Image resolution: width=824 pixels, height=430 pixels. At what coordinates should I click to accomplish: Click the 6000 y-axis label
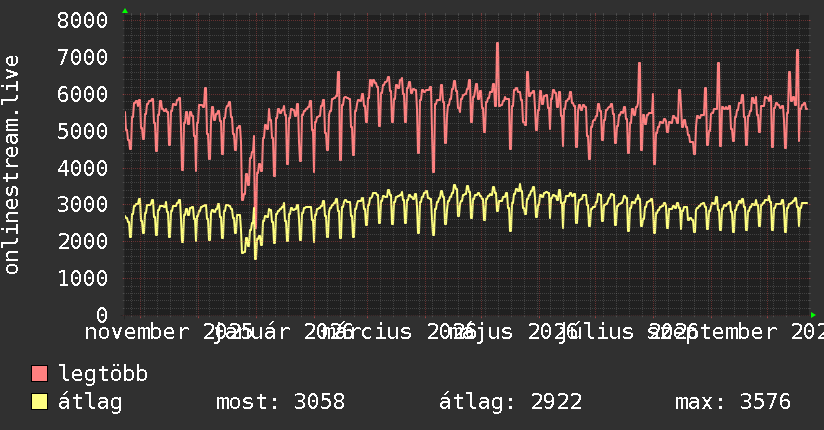tap(82, 94)
